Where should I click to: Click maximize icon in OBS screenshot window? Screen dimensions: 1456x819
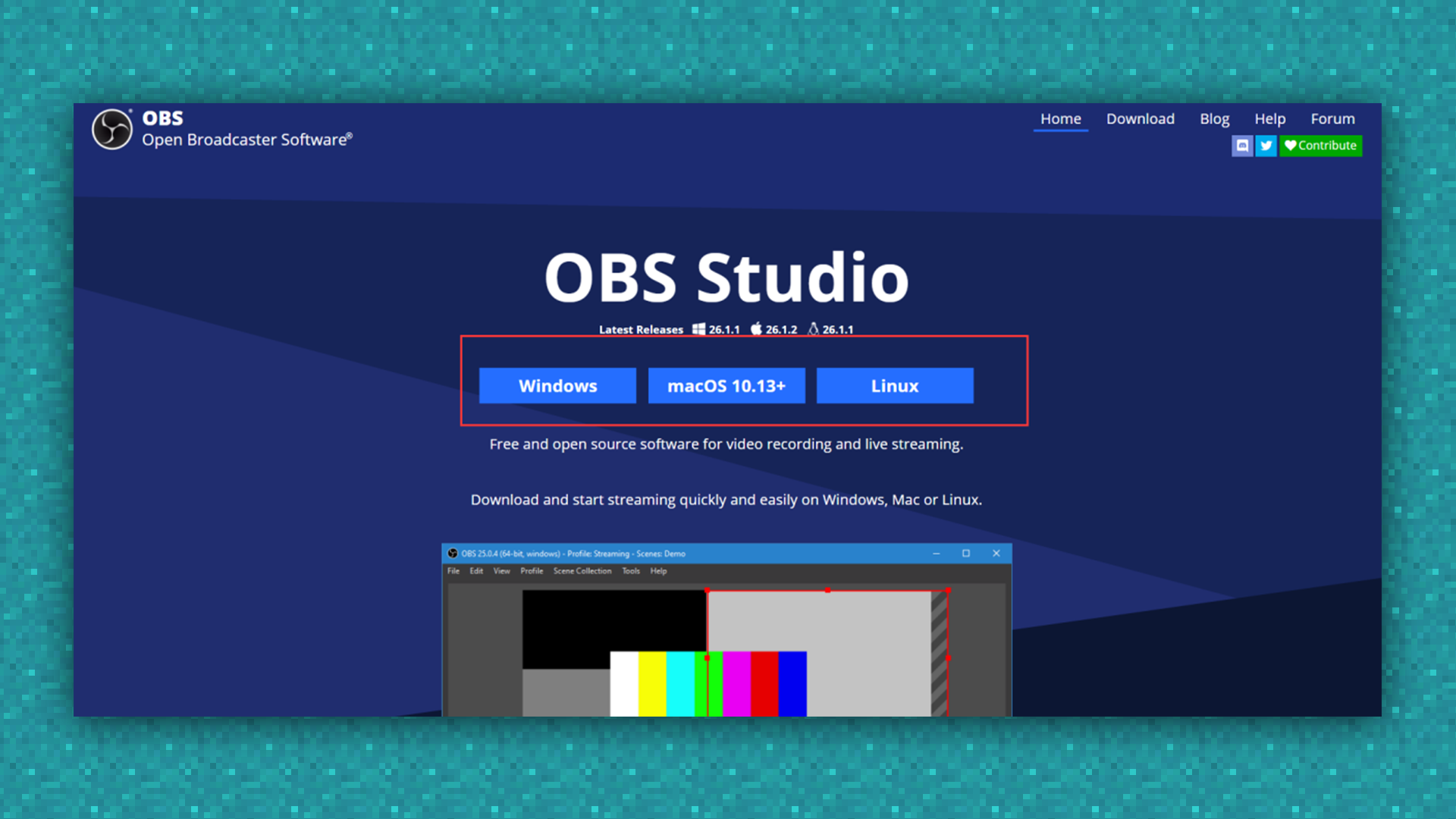point(966,554)
